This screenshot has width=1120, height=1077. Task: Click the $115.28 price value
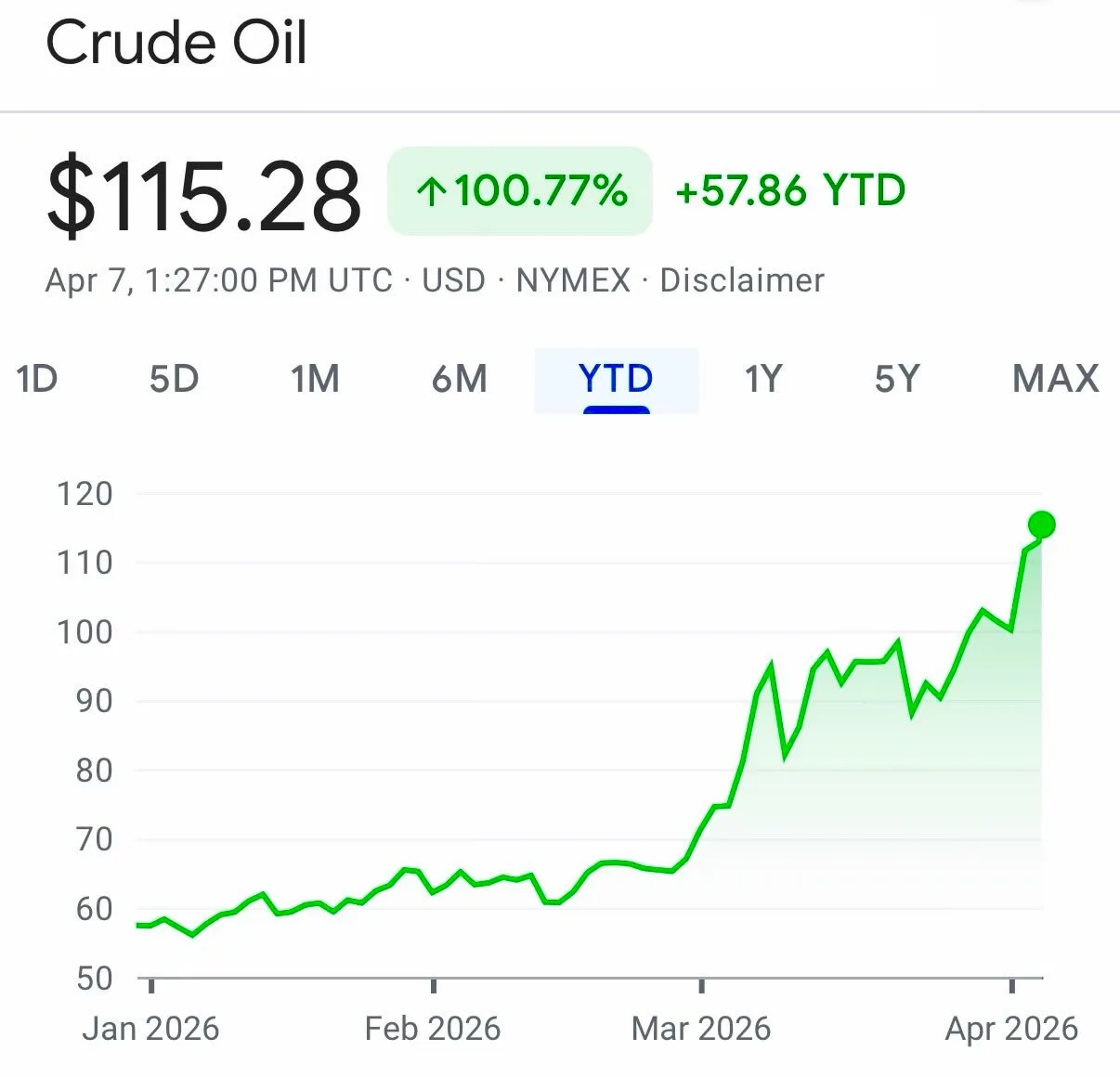(203, 196)
